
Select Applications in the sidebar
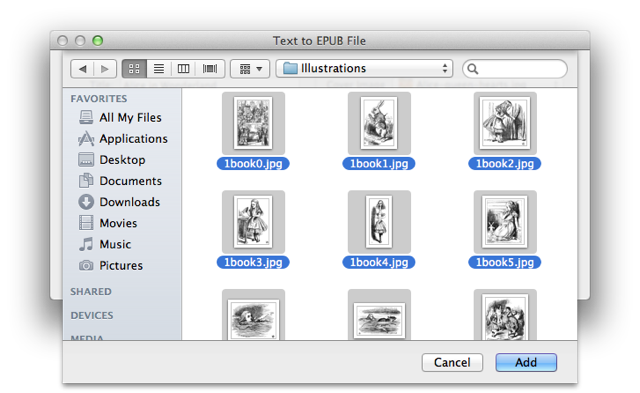coord(123,139)
